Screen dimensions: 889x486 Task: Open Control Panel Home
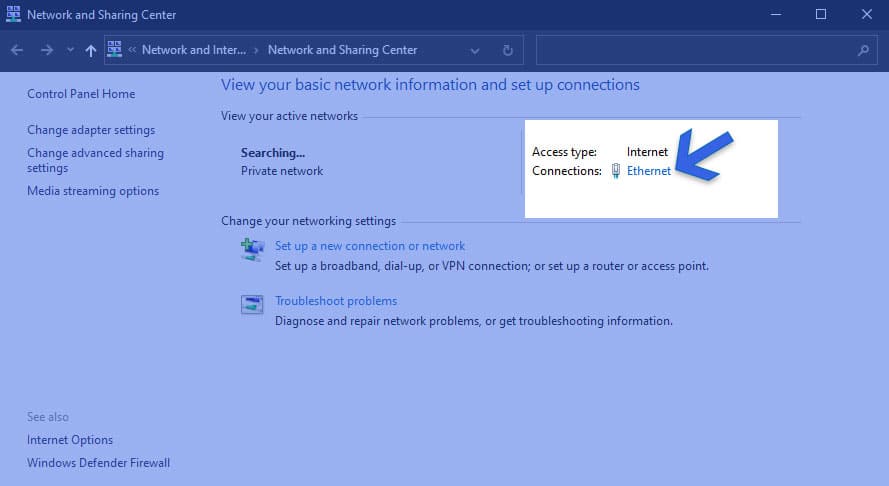(81, 94)
